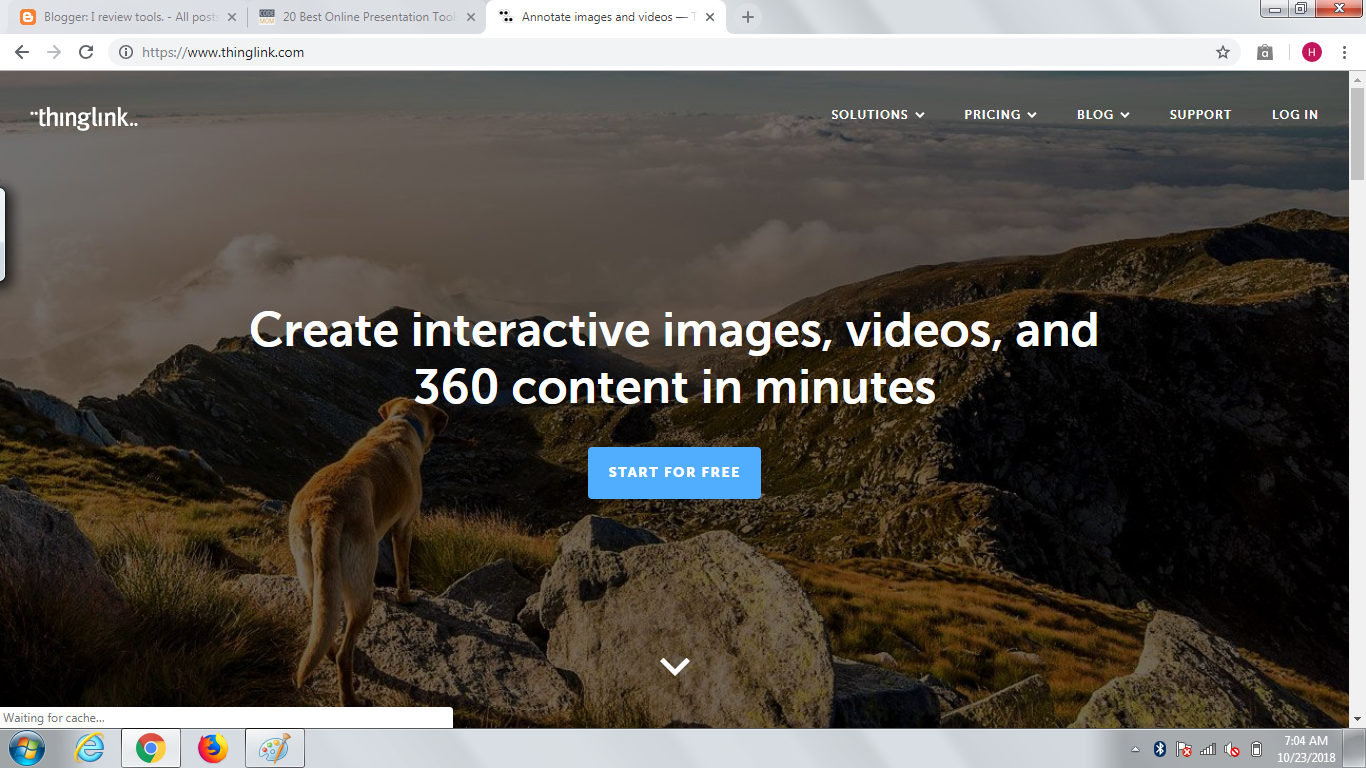Open the Chrome profile avatar with the H
Image resolution: width=1366 pixels, height=768 pixels.
coord(1313,52)
